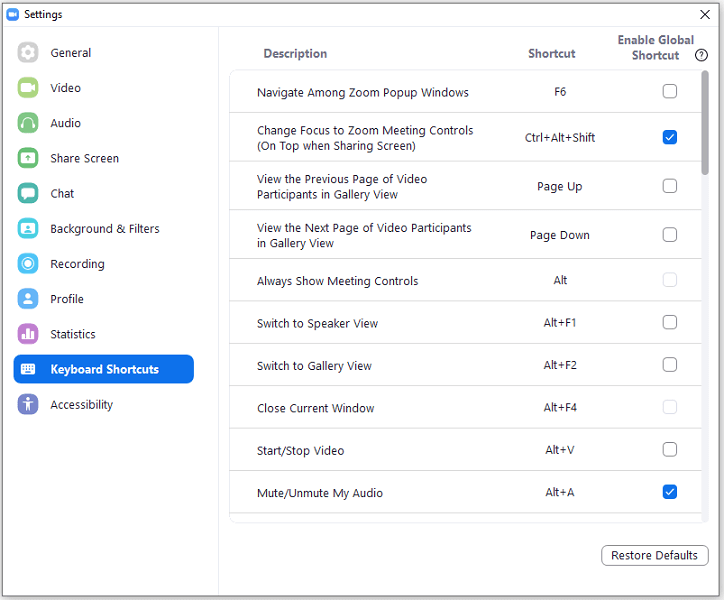Click 'Mute/Unmute My Audio' description
This screenshot has width=724, height=600.
click(x=320, y=493)
